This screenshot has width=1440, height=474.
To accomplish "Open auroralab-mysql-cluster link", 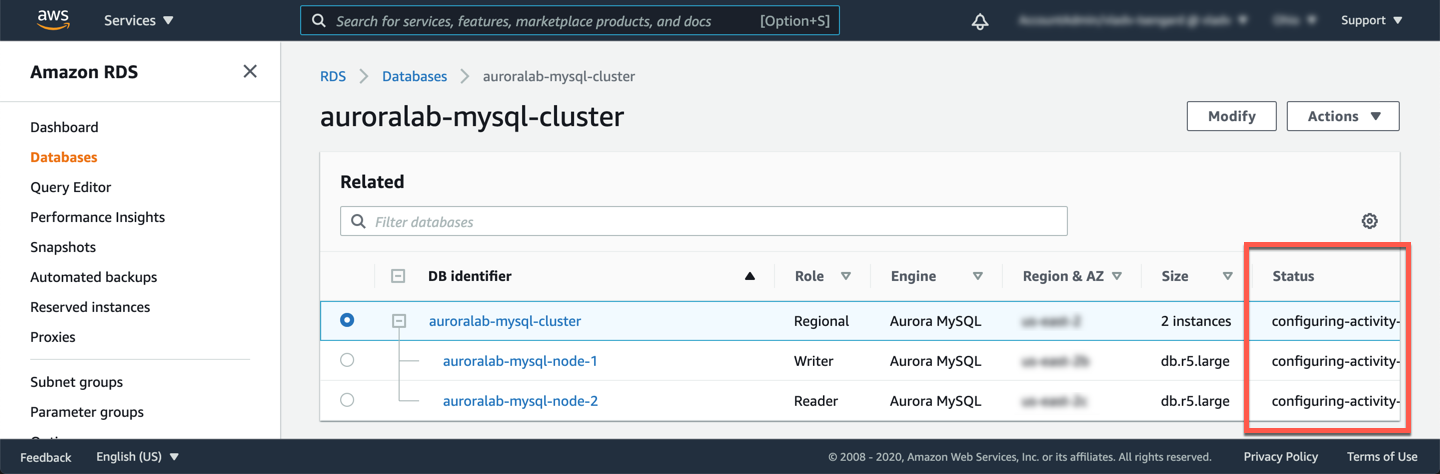I will (505, 321).
